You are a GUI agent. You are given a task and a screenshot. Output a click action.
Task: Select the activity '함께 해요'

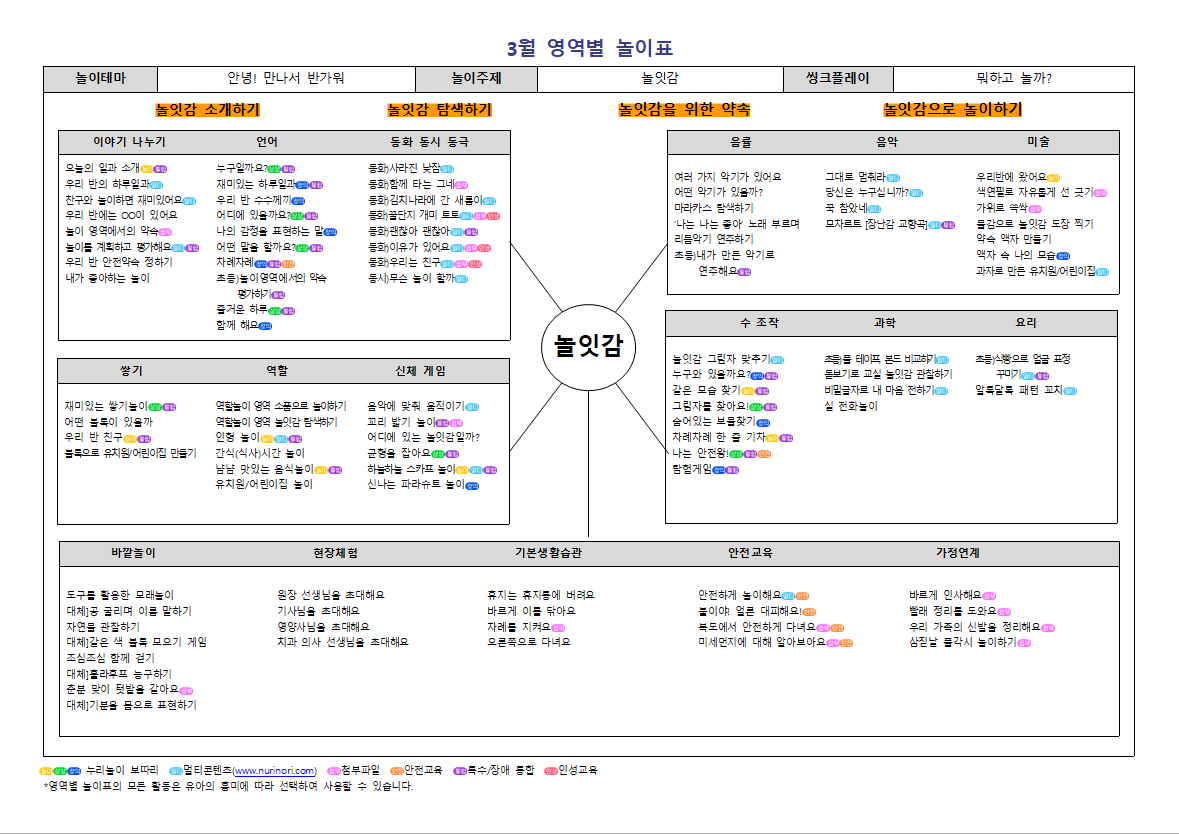point(237,325)
